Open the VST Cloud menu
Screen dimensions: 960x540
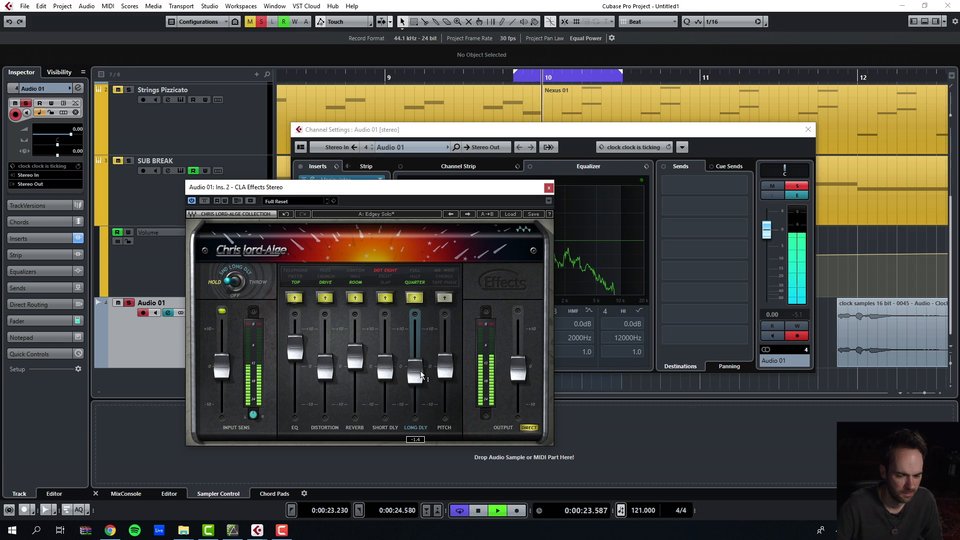point(306,6)
